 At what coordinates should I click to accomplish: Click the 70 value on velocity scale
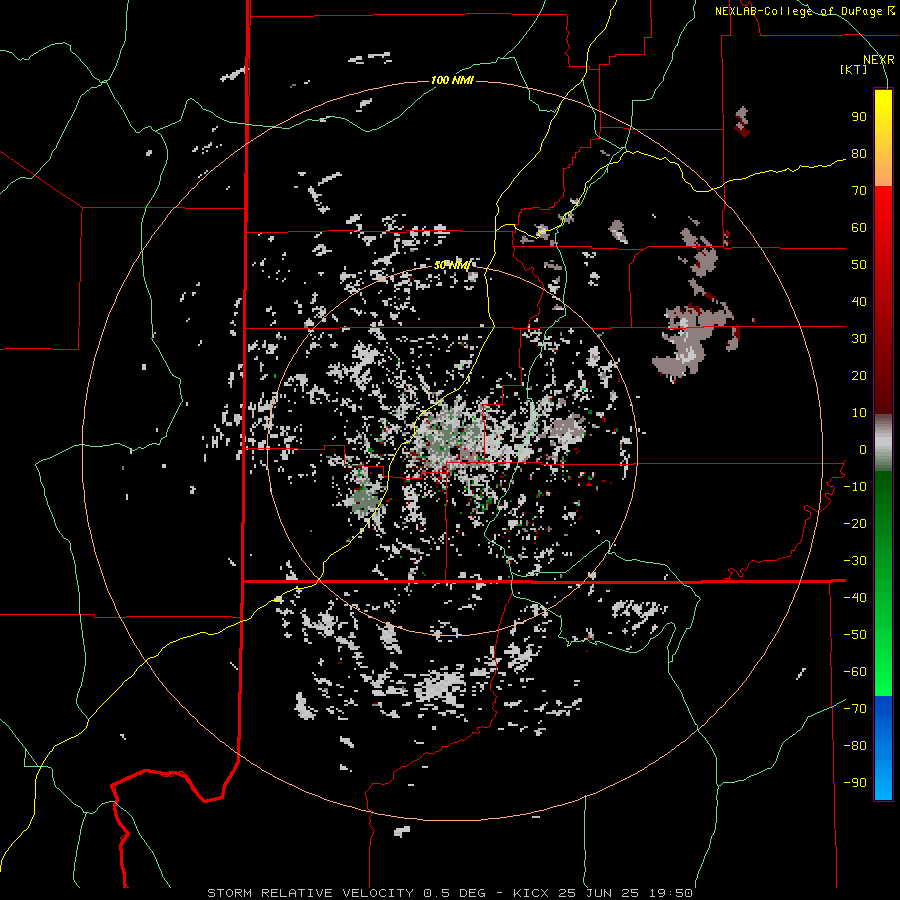859,191
